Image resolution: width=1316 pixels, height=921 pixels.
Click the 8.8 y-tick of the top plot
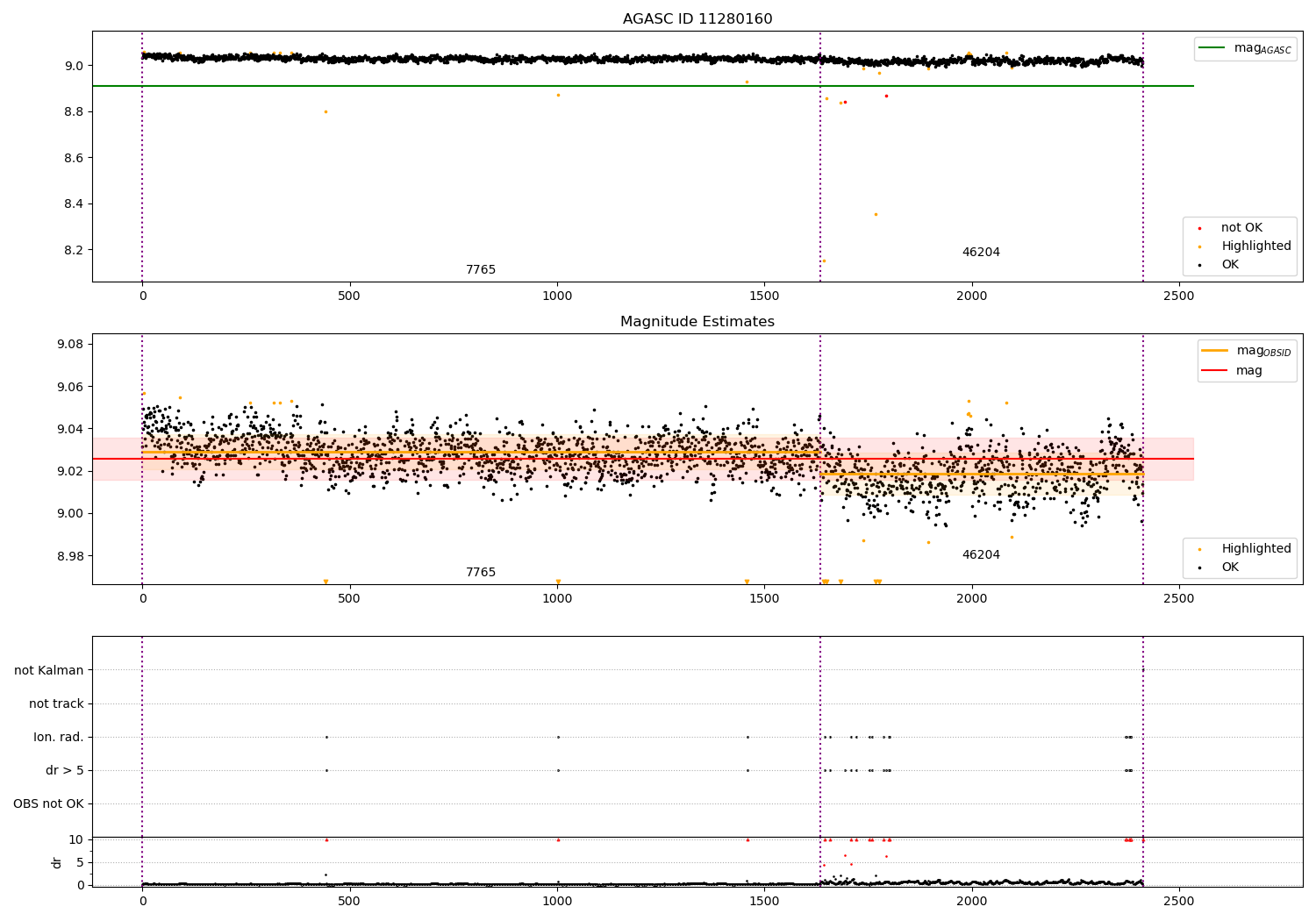pyautogui.click(x=75, y=112)
